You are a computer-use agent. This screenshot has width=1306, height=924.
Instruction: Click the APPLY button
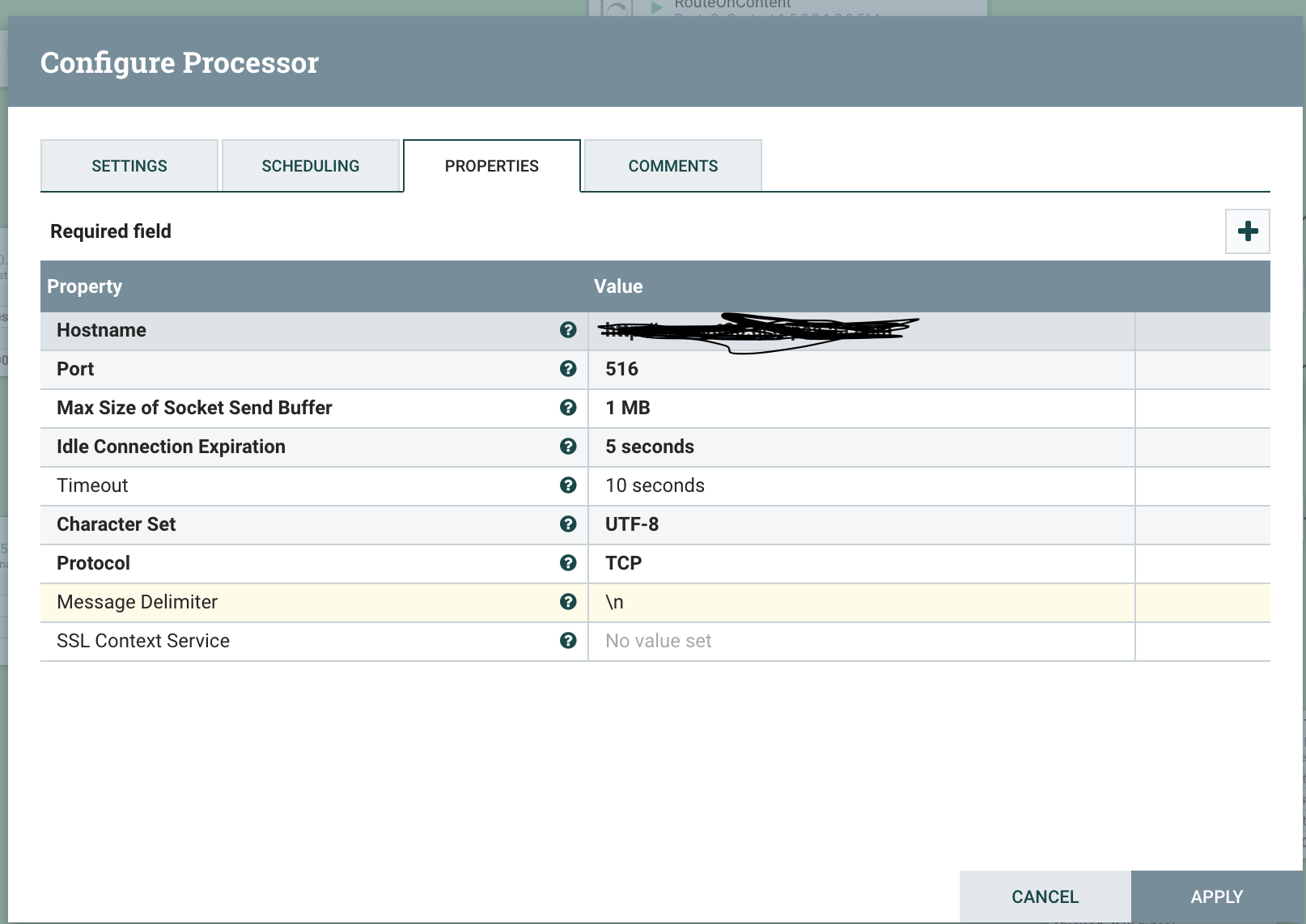[1216, 896]
